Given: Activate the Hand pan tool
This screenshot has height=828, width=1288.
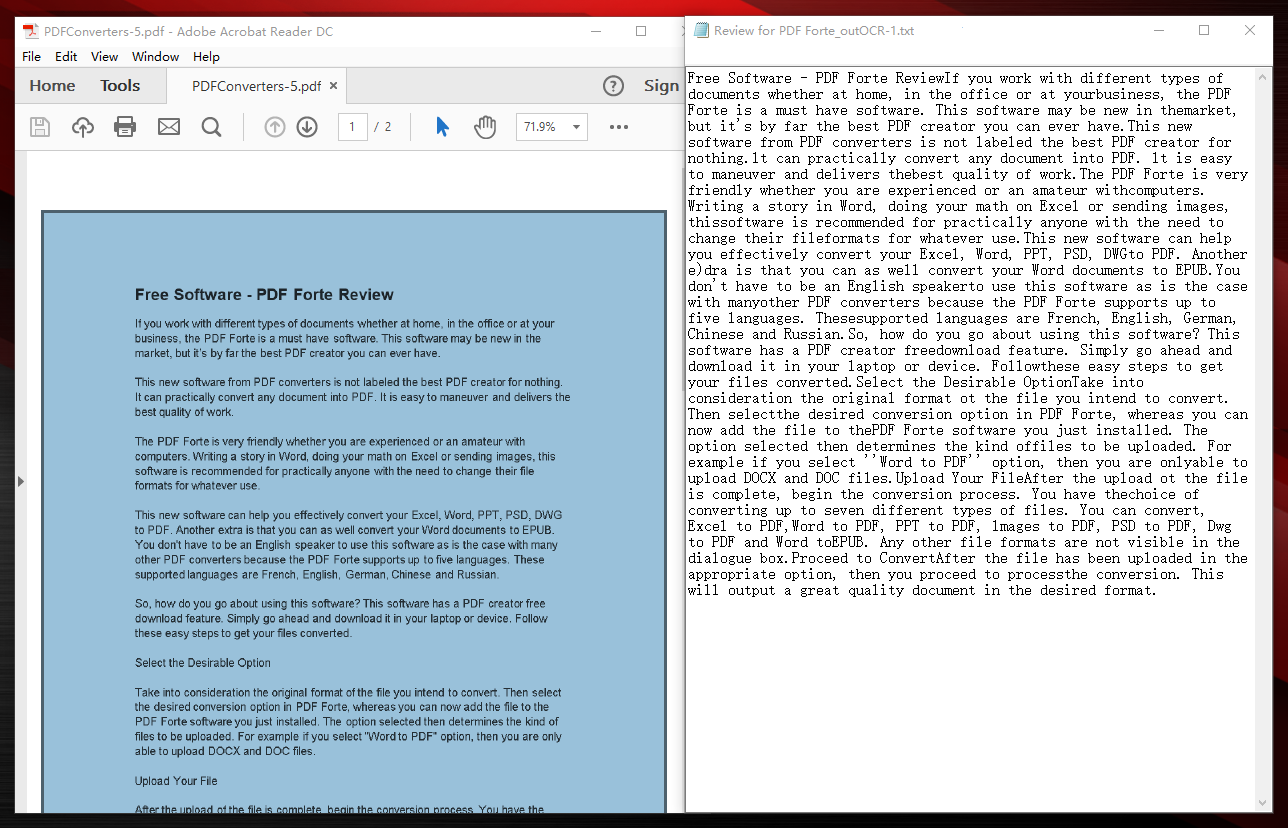Looking at the screenshot, I should tap(485, 127).
